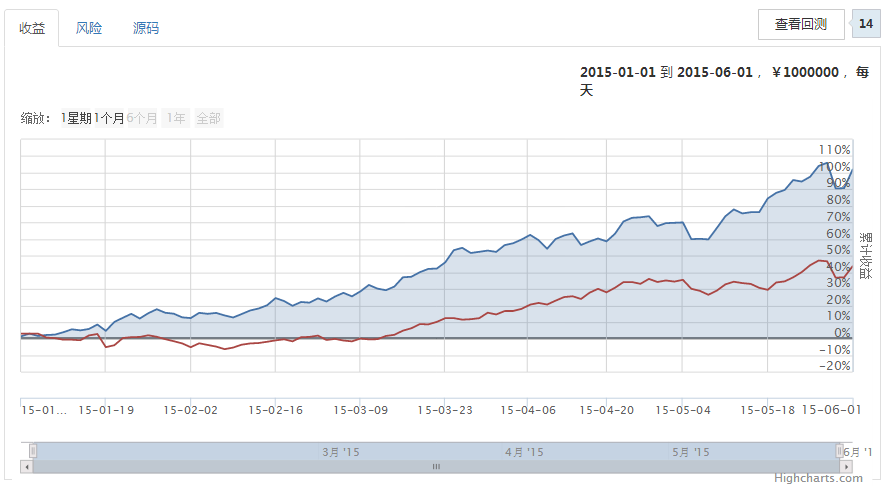Viewport: 885px width, 489px height.
Task: Click the scrollbar right arrow
Action: coord(846,467)
